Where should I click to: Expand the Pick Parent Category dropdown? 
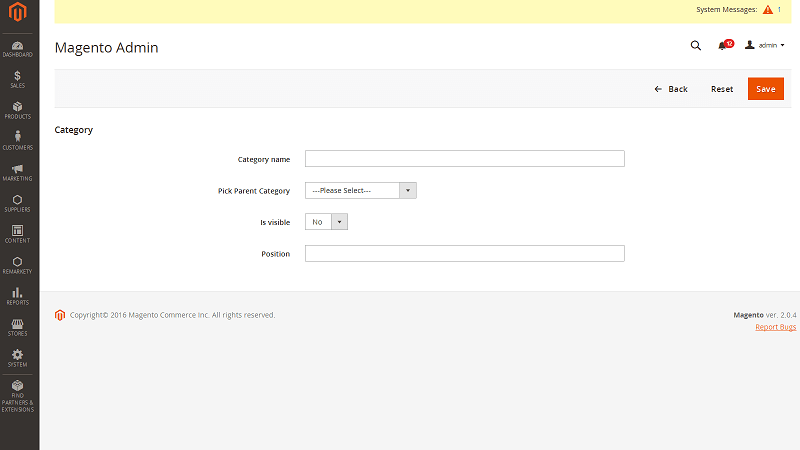click(360, 191)
